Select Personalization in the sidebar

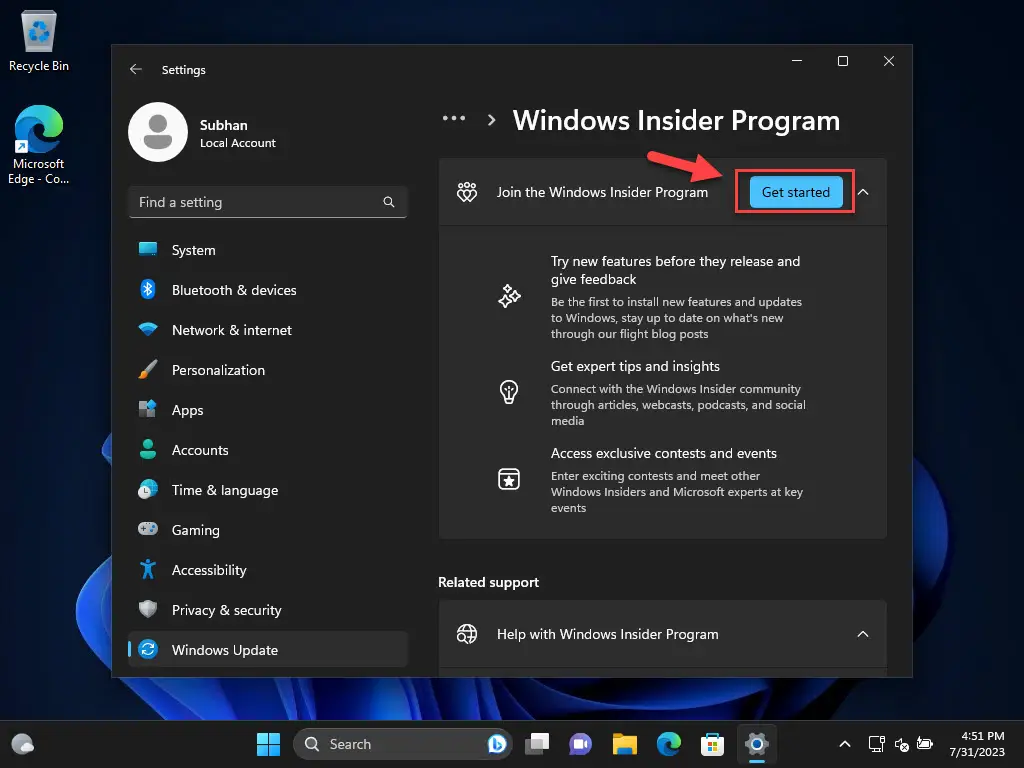[x=268, y=370]
